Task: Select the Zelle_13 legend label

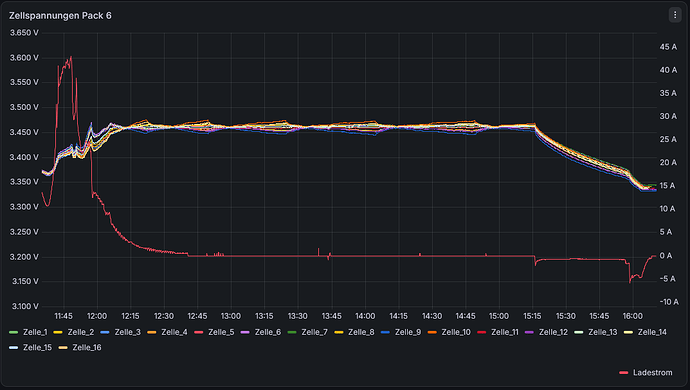Action: click(602, 332)
